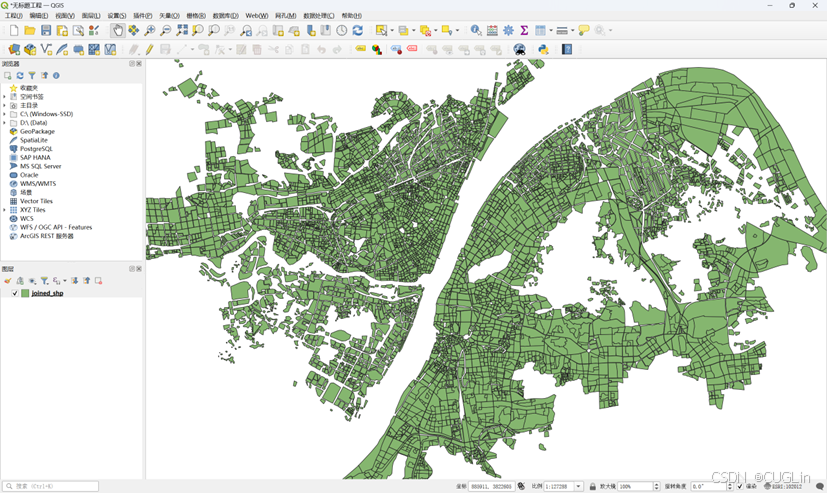Screen dimensions: 827x493
Task: Open the scale dropdown in status bar
Action: coord(579,486)
